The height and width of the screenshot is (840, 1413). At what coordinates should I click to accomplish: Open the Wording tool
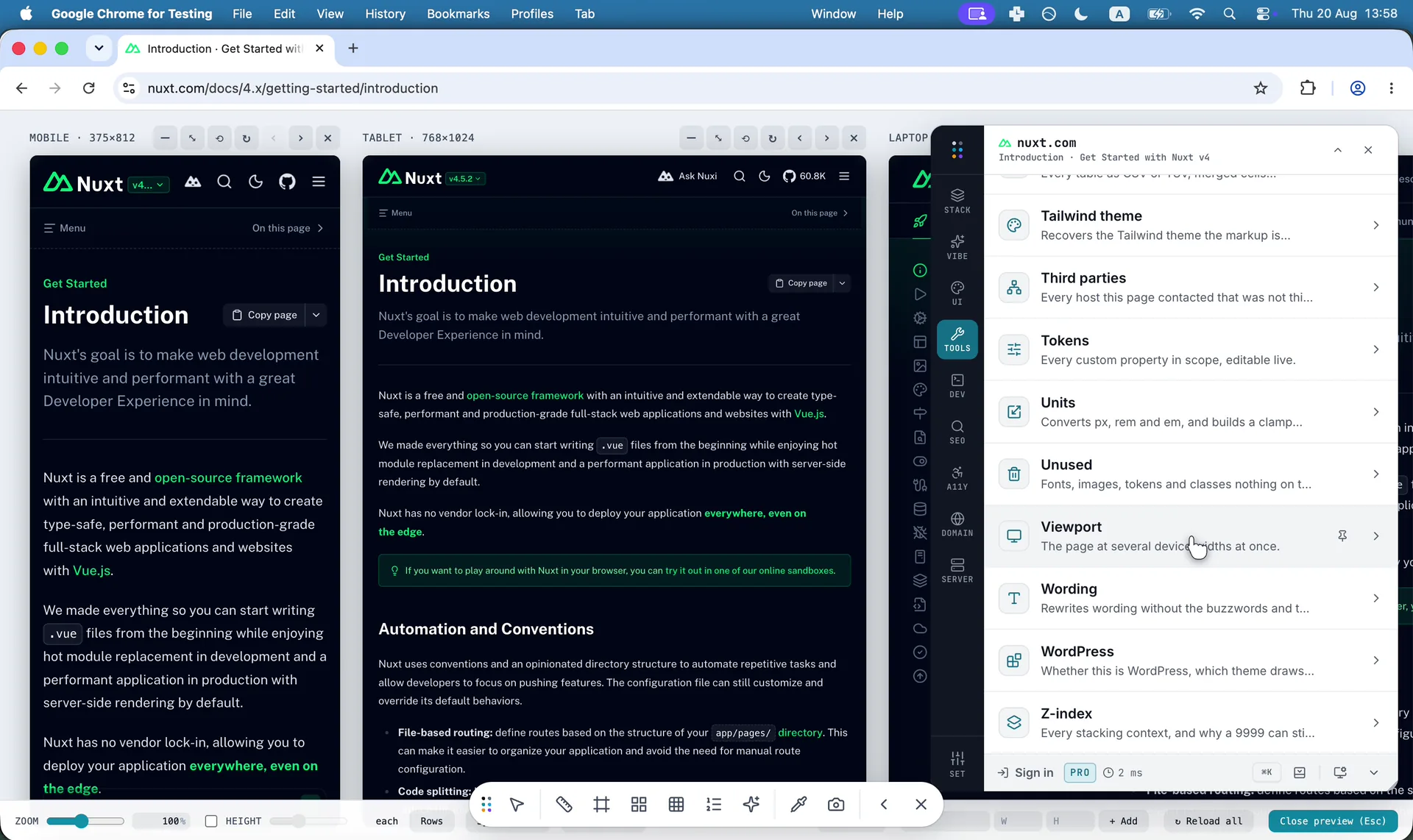click(1190, 598)
